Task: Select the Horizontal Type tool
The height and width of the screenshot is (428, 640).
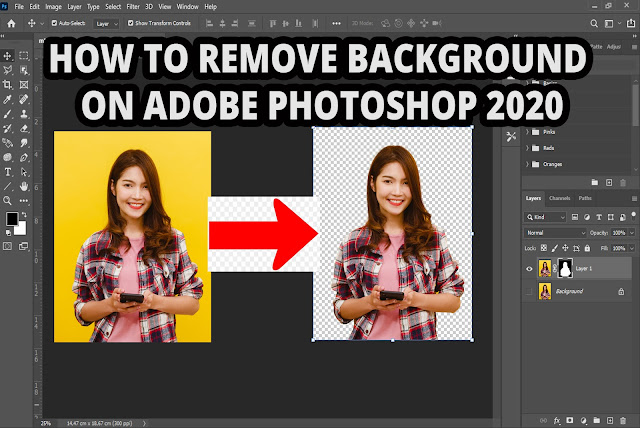Action: click(x=7, y=172)
